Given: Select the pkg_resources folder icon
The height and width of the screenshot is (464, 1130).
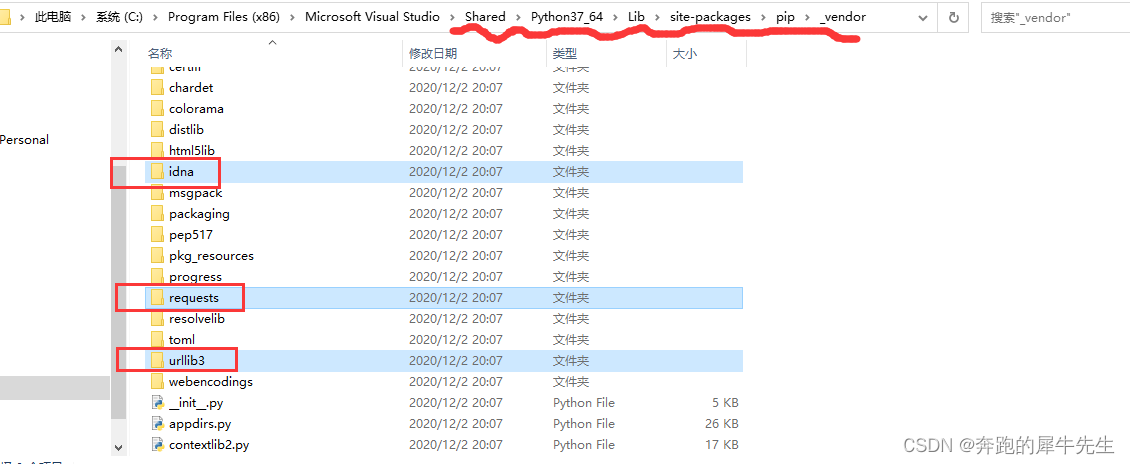Looking at the screenshot, I should pos(158,256).
